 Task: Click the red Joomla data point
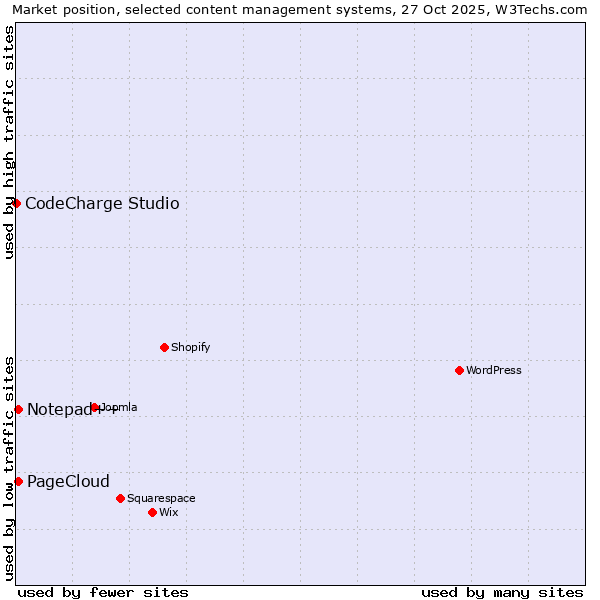coord(95,407)
